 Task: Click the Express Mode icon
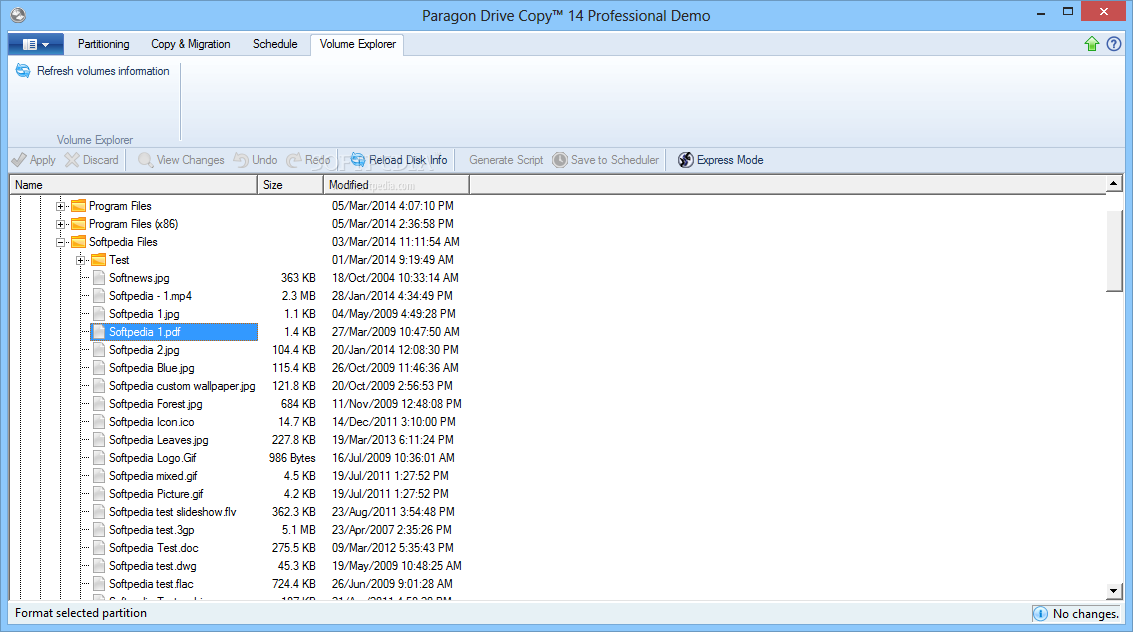(686, 160)
